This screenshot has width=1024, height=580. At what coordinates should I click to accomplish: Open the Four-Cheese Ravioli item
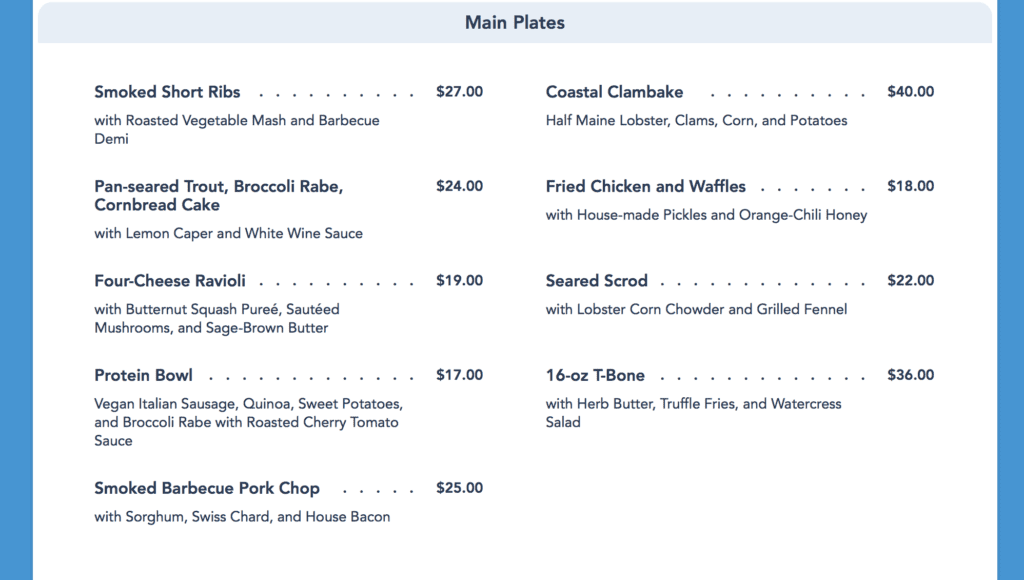[170, 281]
